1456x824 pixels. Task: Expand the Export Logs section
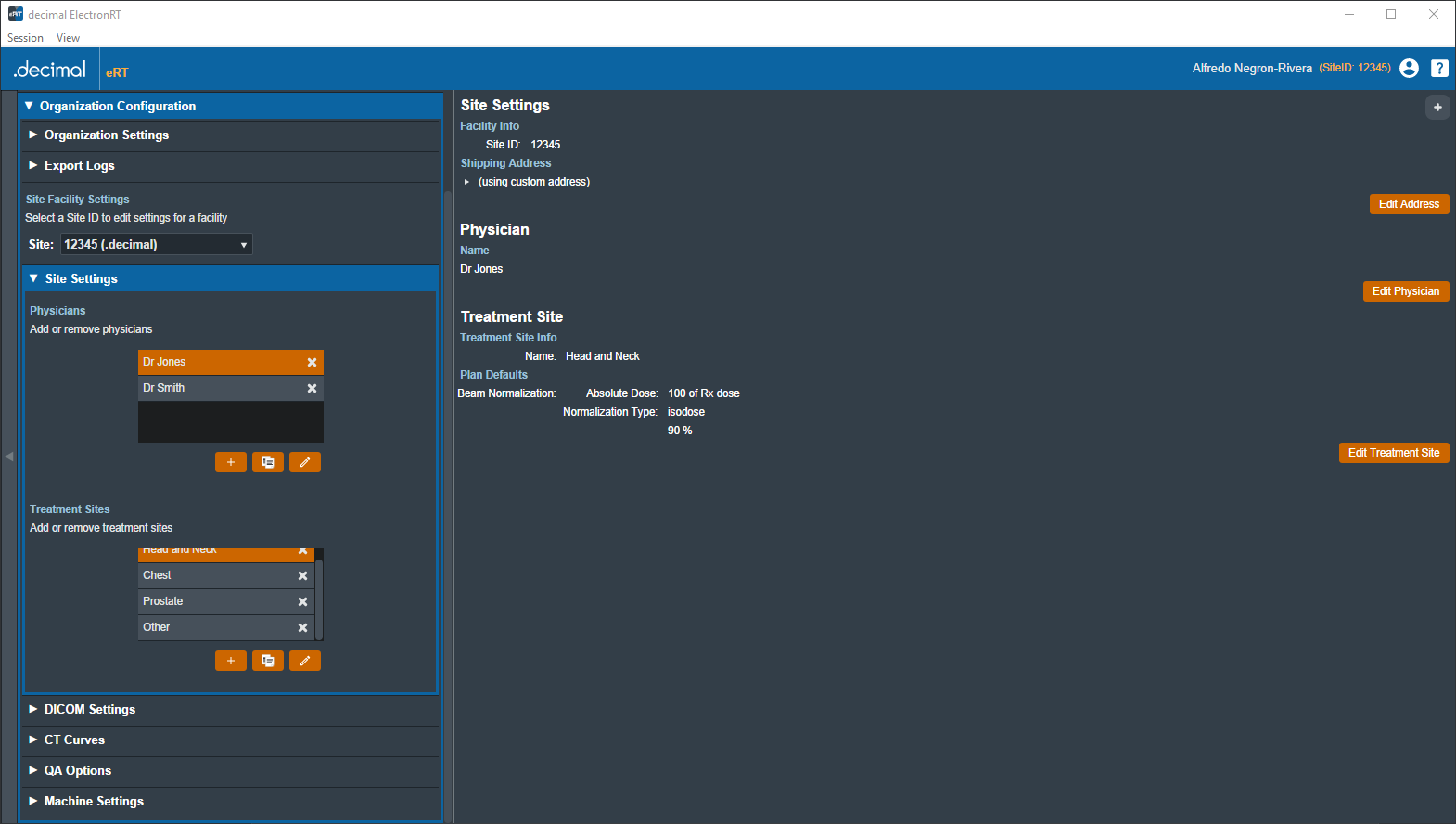[230, 166]
